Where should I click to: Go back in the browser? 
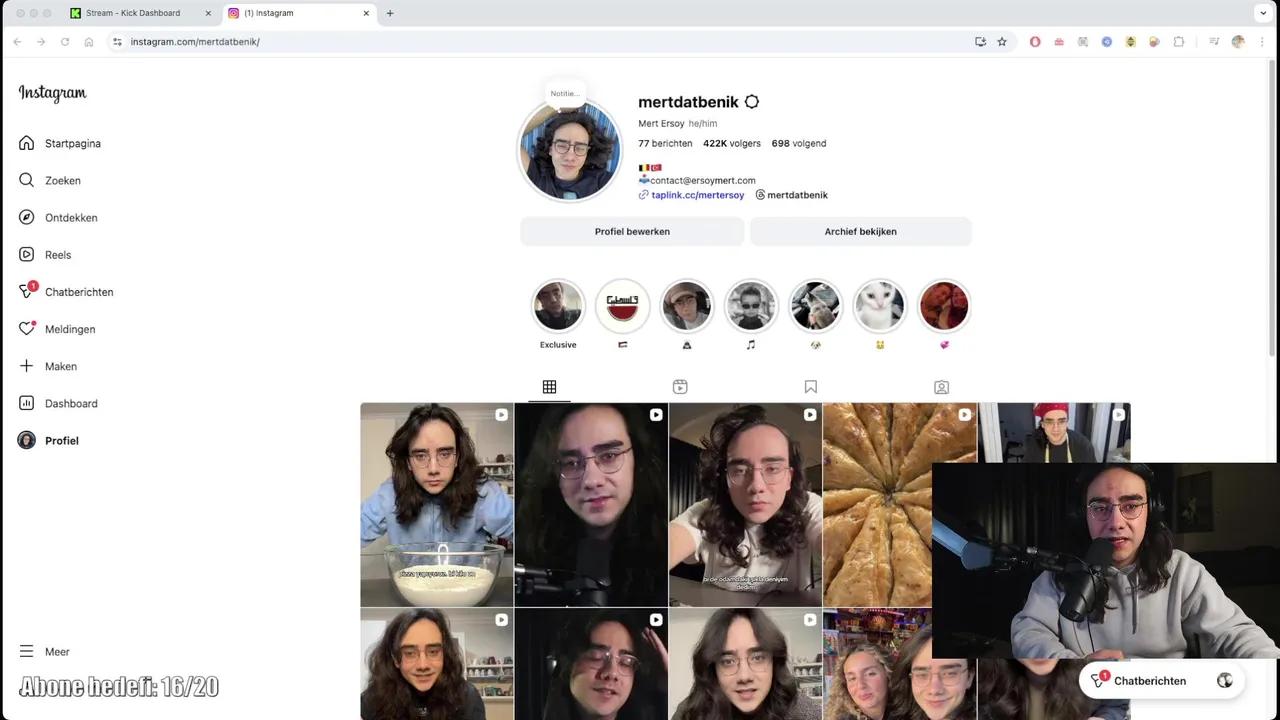pos(17,42)
